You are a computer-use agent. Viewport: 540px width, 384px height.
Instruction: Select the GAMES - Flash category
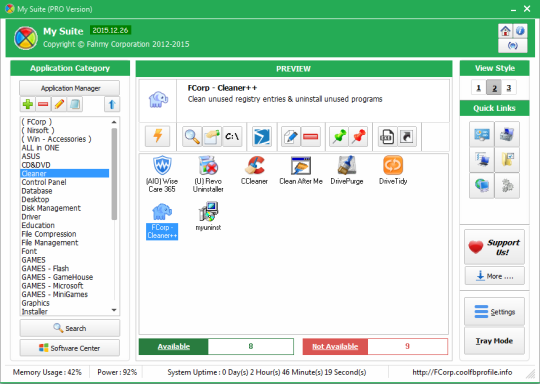pos(45,268)
